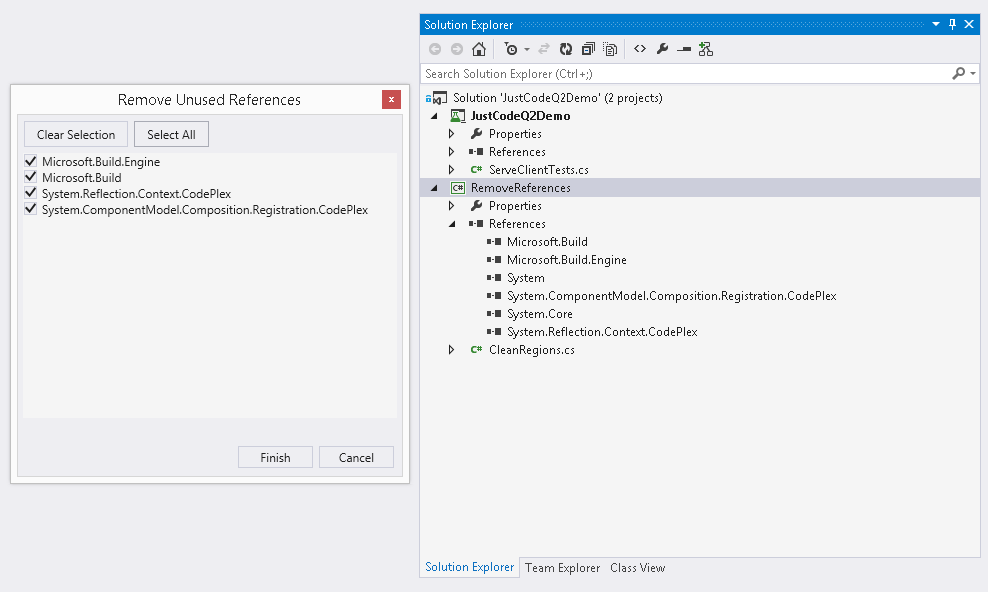Collapse the JustCodeQ2Demo project node

pos(434,116)
